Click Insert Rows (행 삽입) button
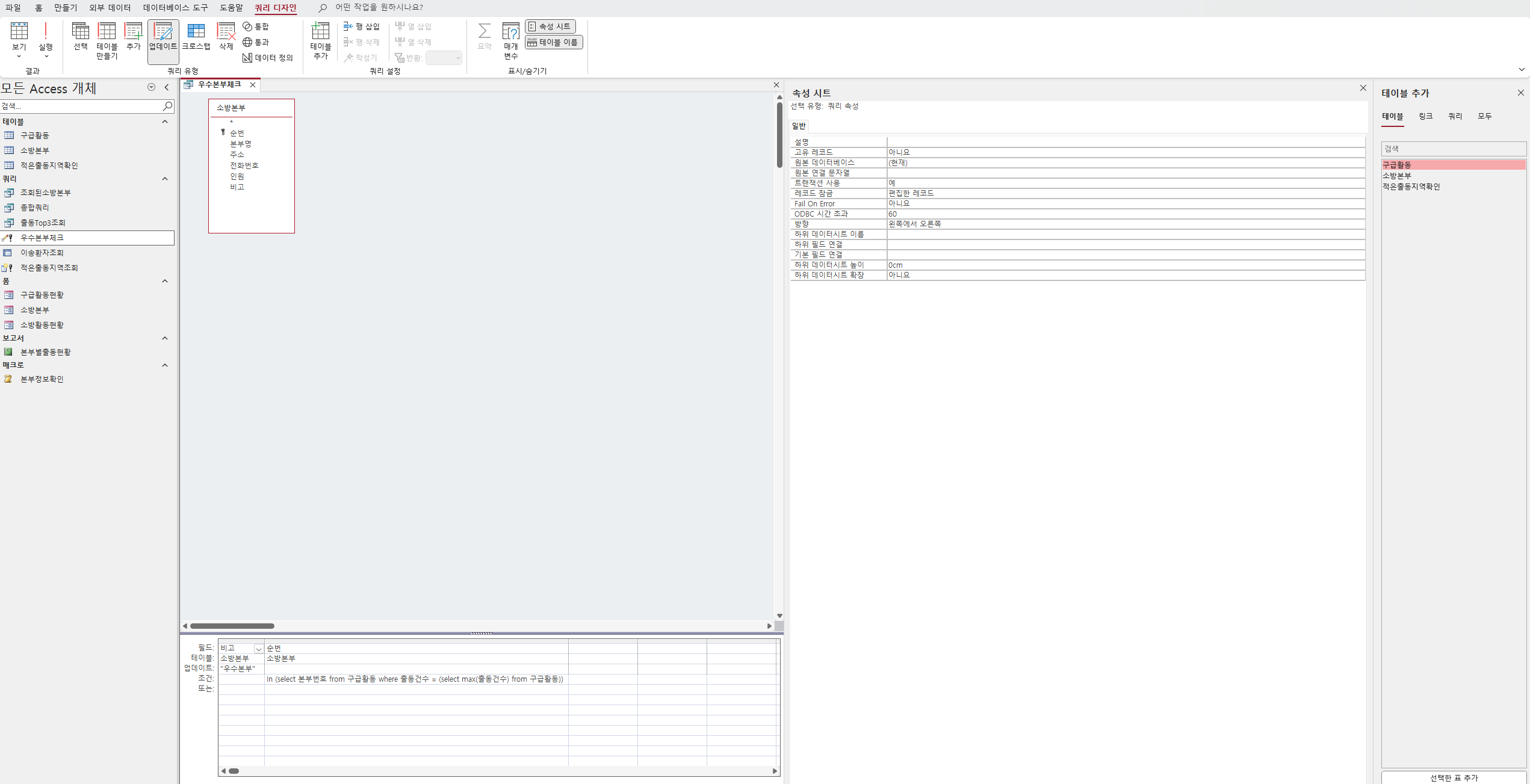Screen dimensions: 1530x784 [361, 26]
